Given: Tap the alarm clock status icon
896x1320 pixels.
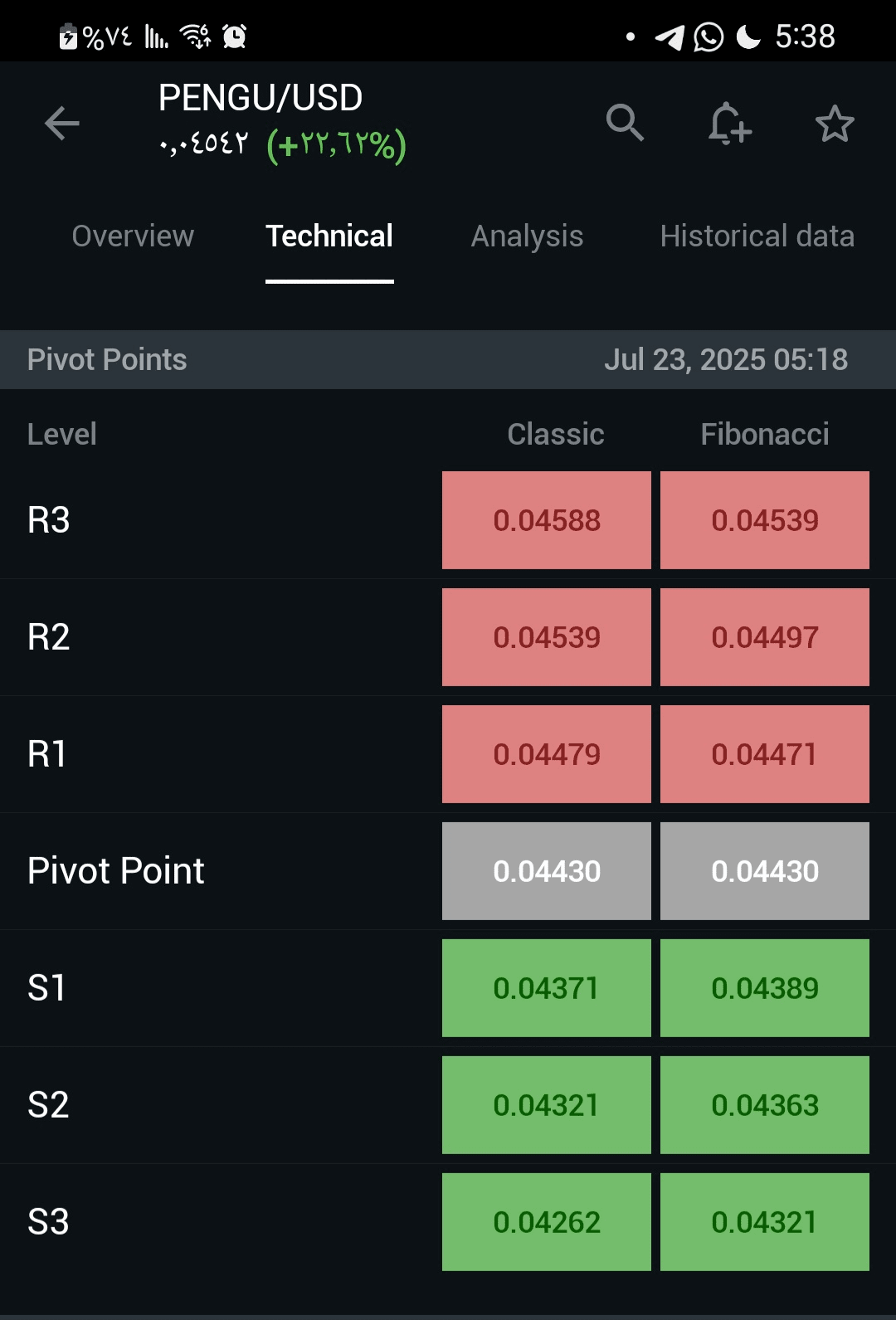Looking at the screenshot, I should click(235, 37).
